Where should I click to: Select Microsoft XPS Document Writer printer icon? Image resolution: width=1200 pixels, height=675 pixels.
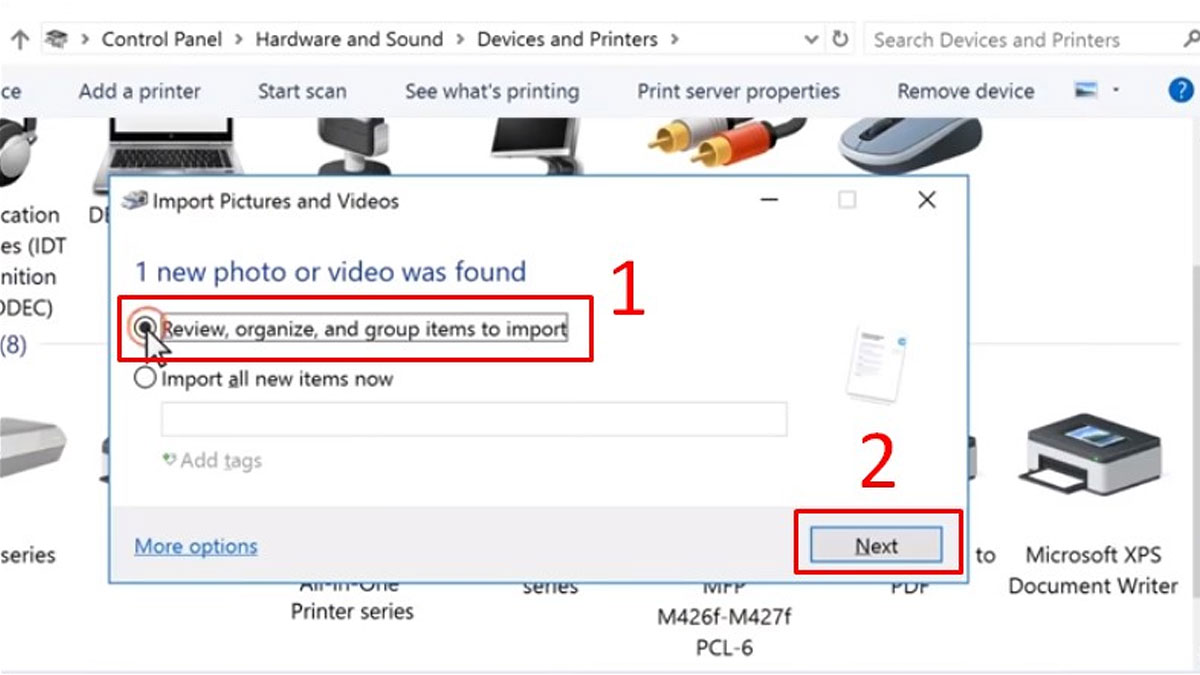click(1091, 450)
